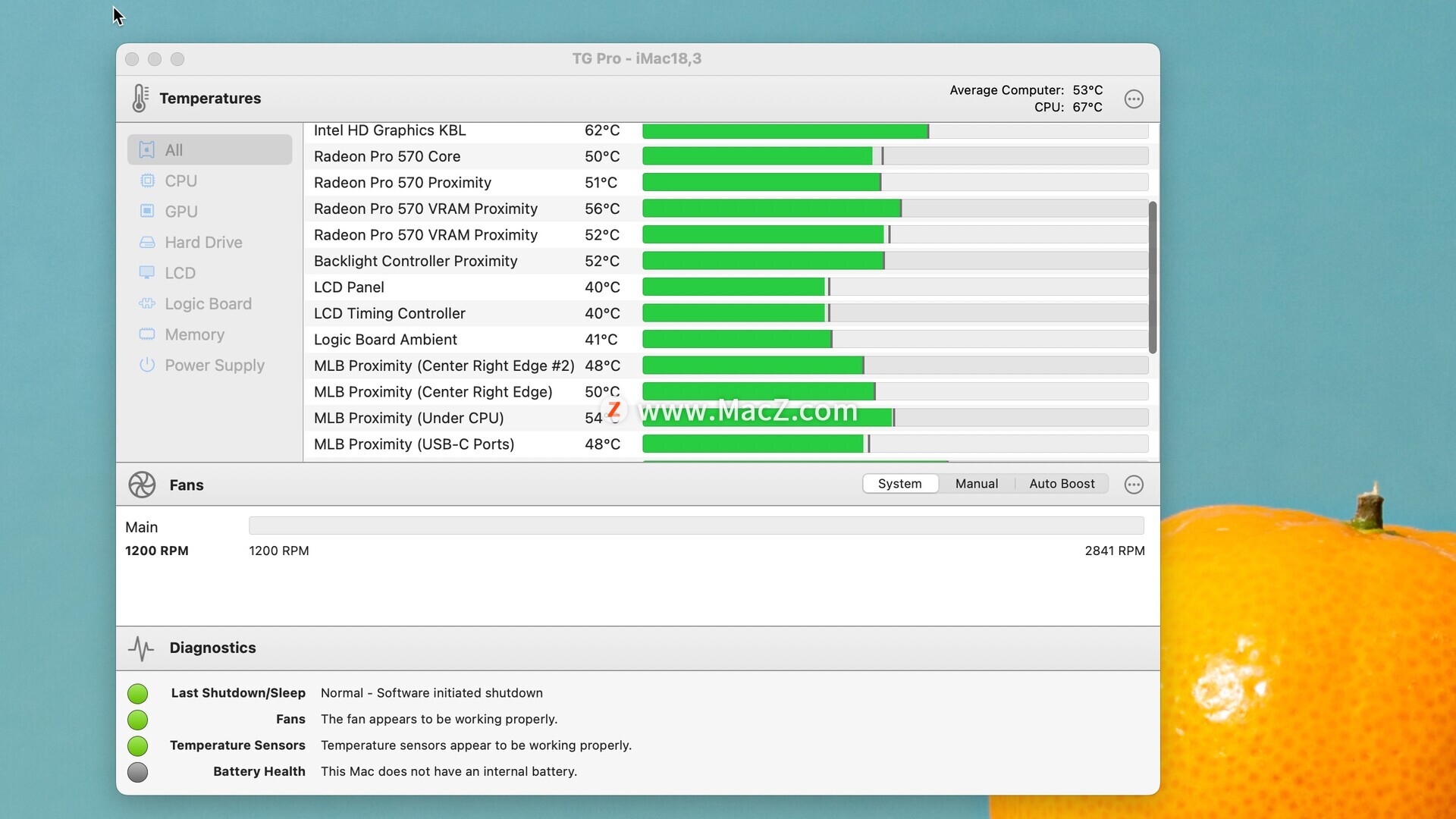Enable Auto Boost fan mode

point(1062,484)
